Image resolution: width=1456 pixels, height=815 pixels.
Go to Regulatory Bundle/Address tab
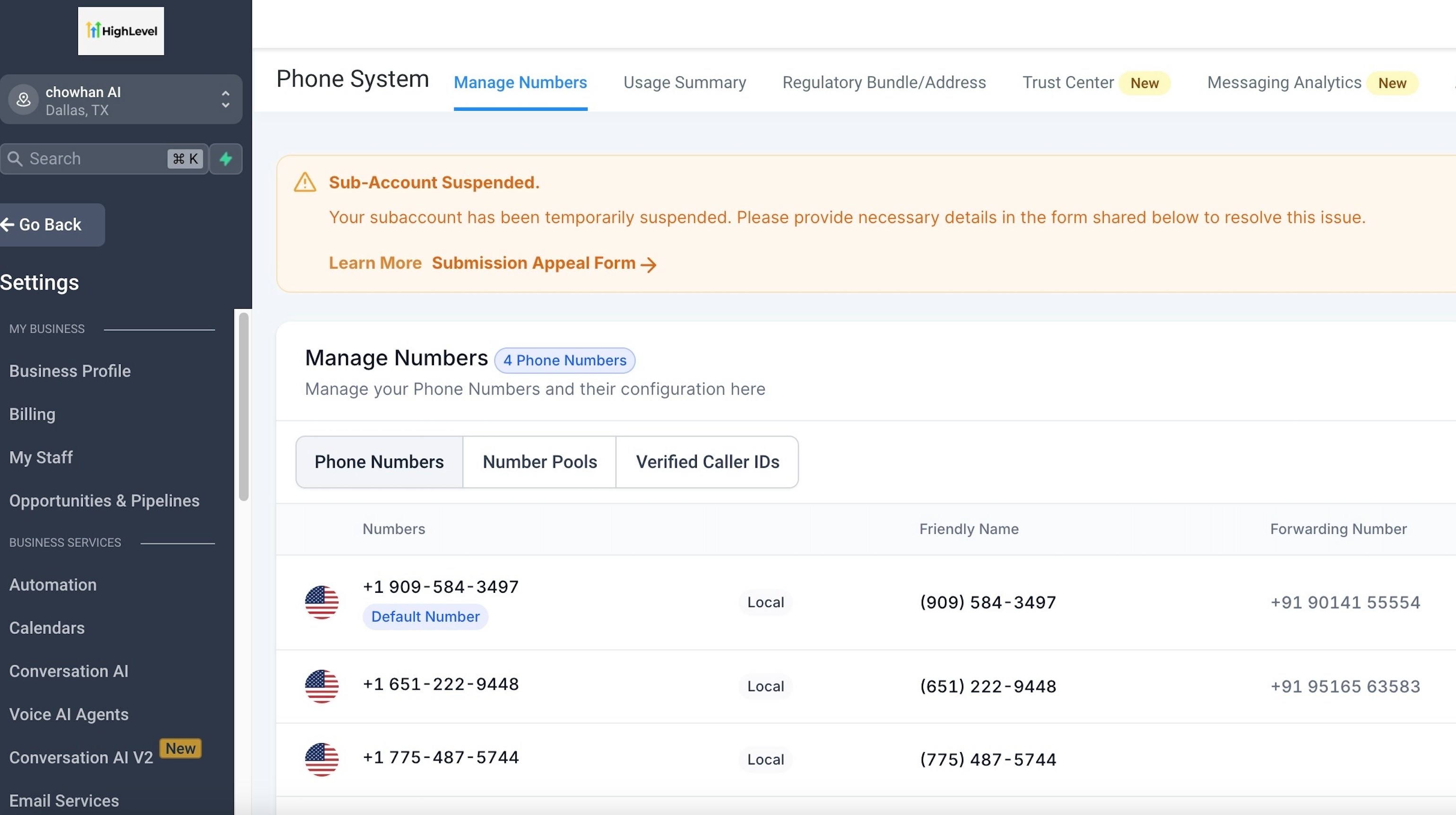point(884,83)
